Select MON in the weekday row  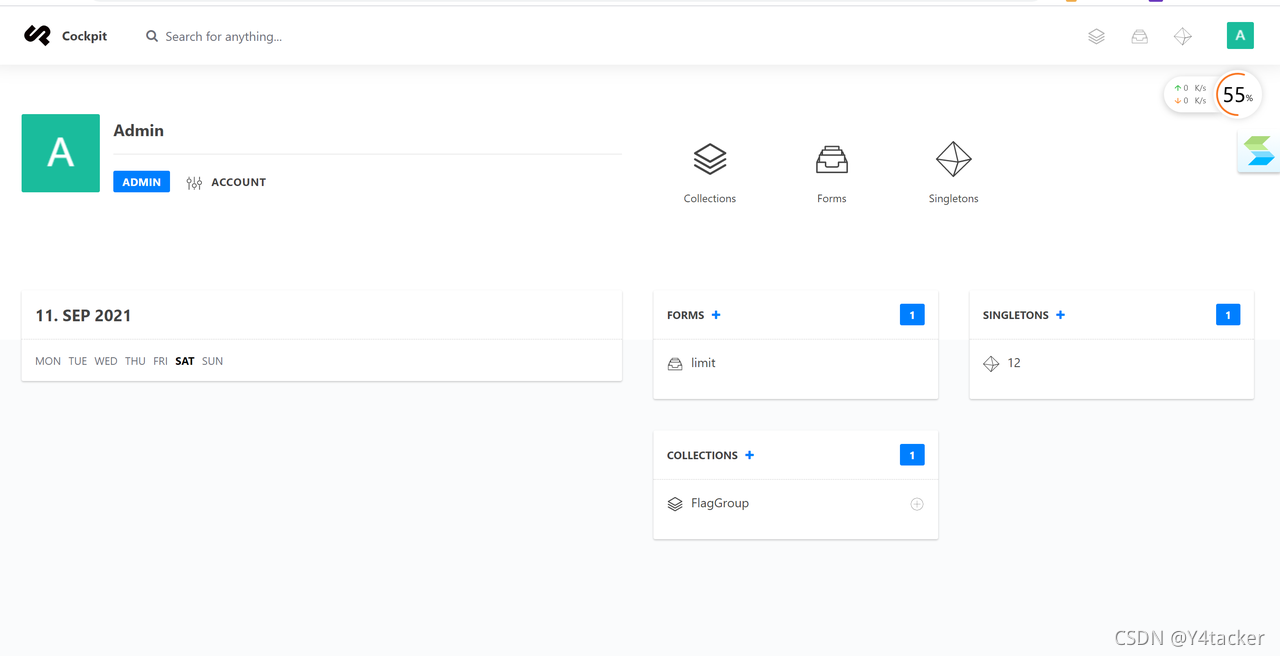click(x=48, y=361)
